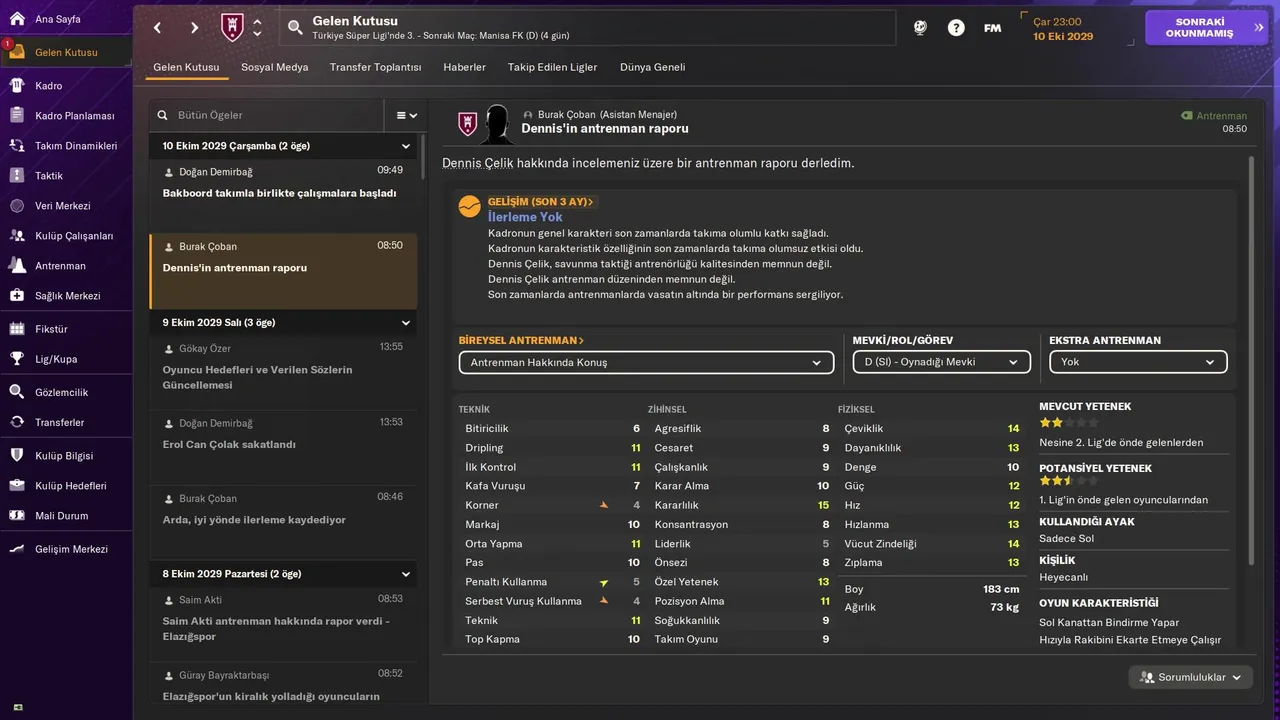Collapse the 10 Ekim 2029 Çarşamba group

coord(406,146)
